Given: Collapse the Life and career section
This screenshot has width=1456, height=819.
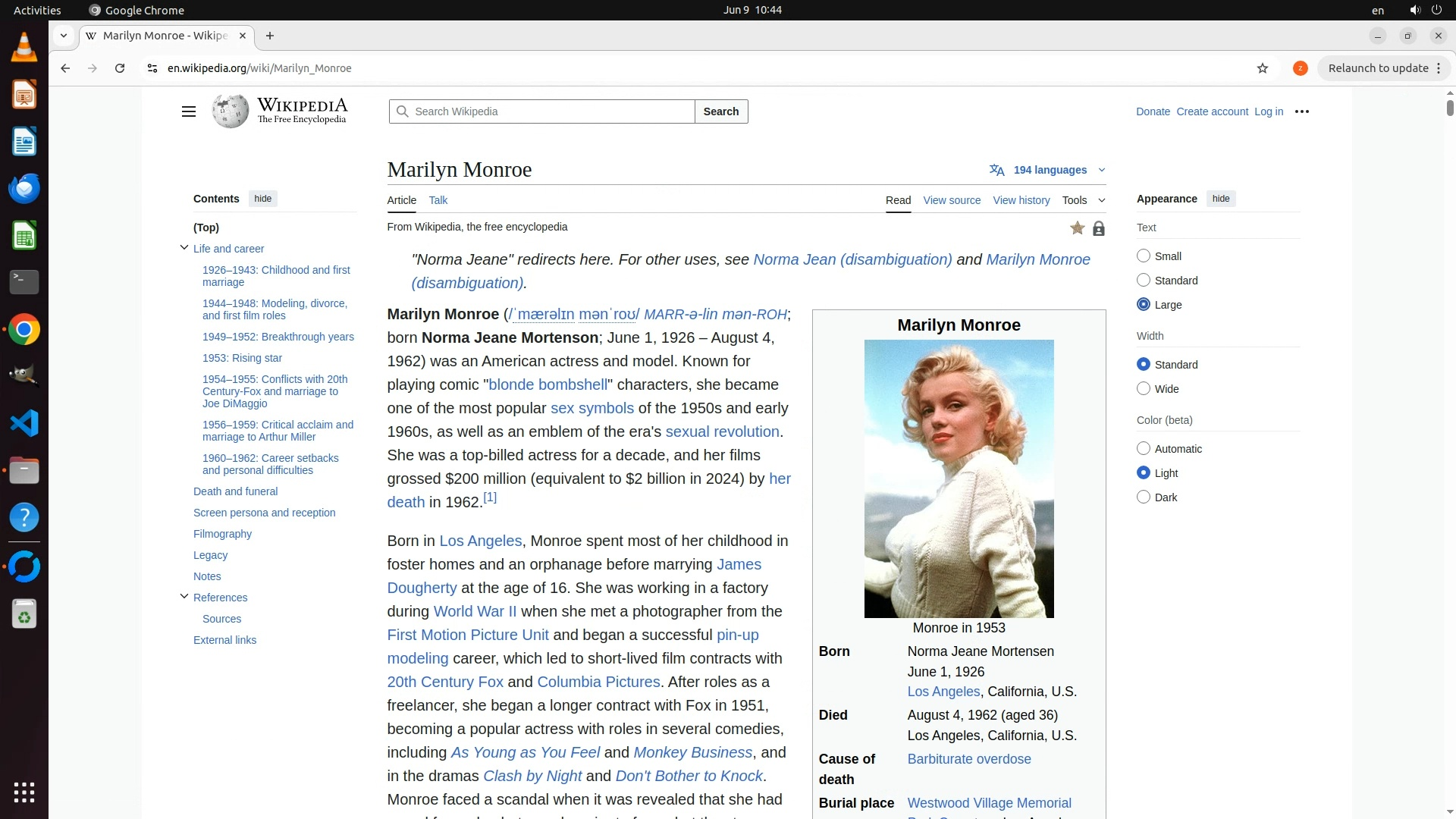Looking at the screenshot, I should click(x=184, y=248).
